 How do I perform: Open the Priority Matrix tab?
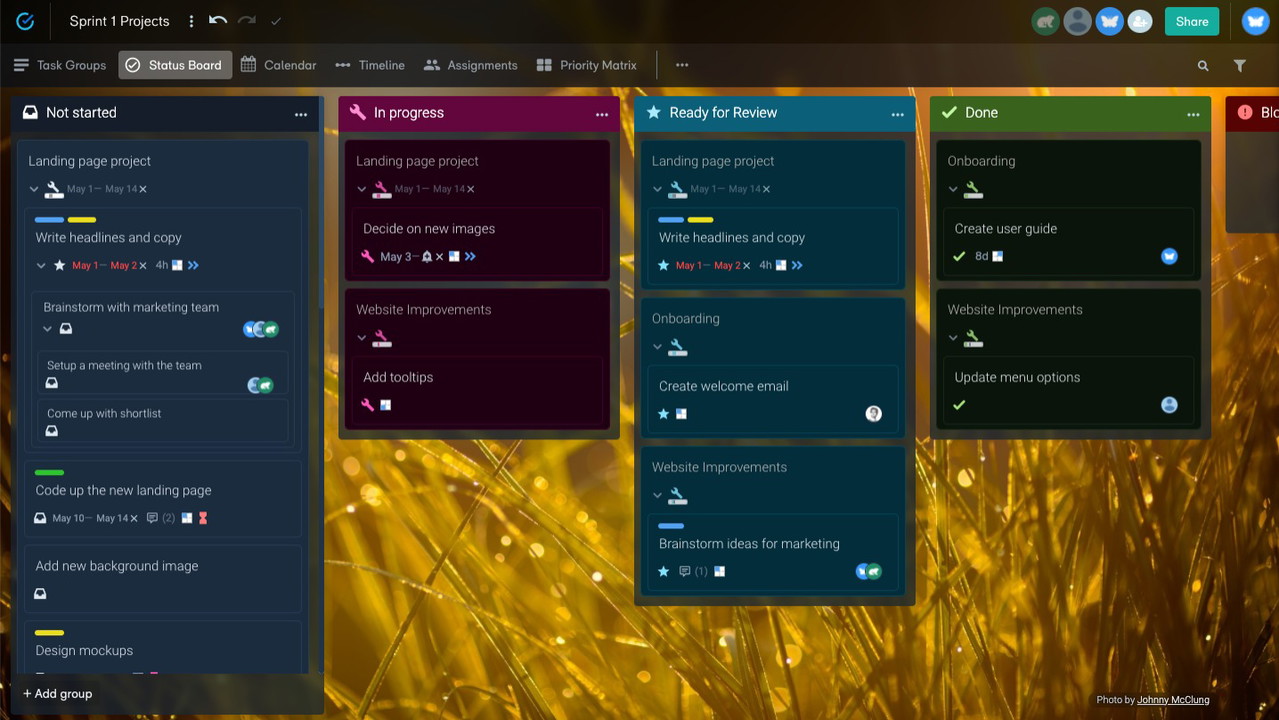[586, 65]
